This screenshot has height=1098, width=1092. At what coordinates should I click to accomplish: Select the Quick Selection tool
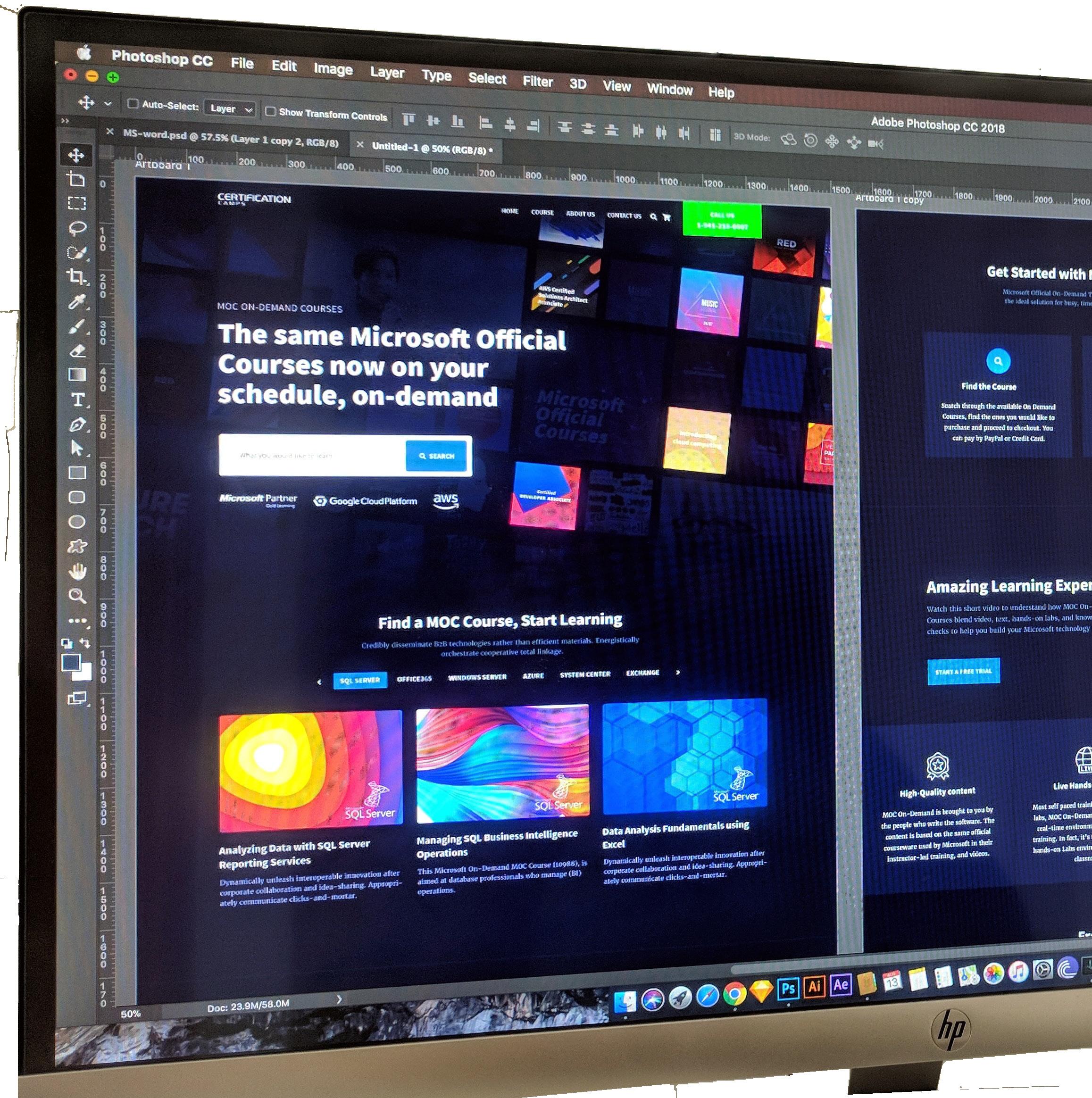[x=77, y=252]
